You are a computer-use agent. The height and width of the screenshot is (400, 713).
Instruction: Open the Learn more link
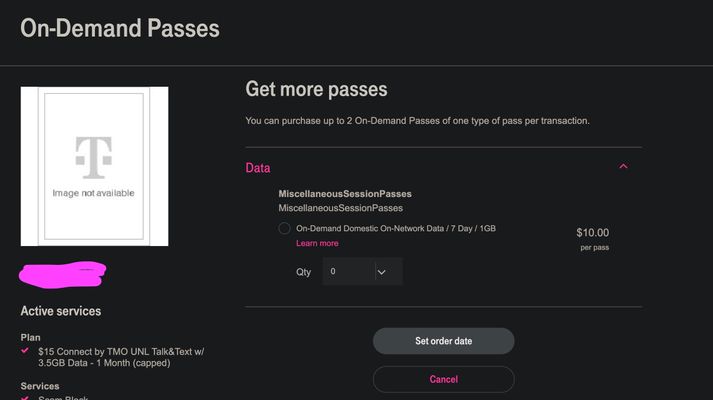pos(317,243)
